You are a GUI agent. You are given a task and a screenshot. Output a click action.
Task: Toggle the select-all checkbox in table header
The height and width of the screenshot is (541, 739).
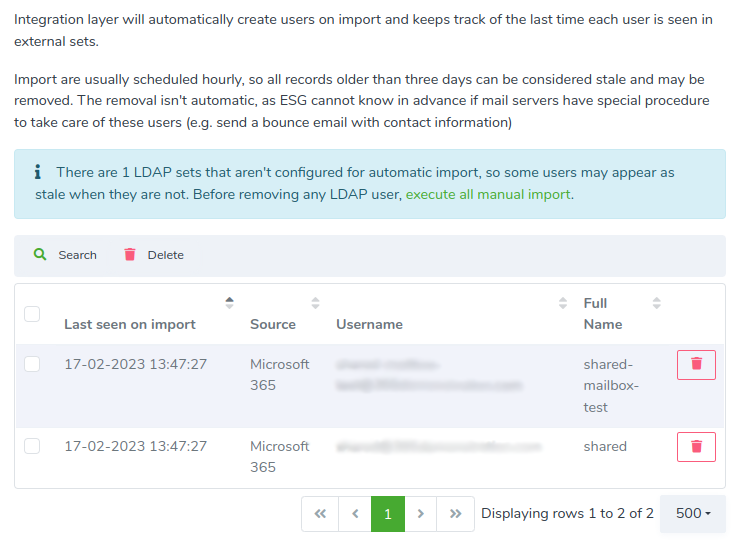(32, 314)
